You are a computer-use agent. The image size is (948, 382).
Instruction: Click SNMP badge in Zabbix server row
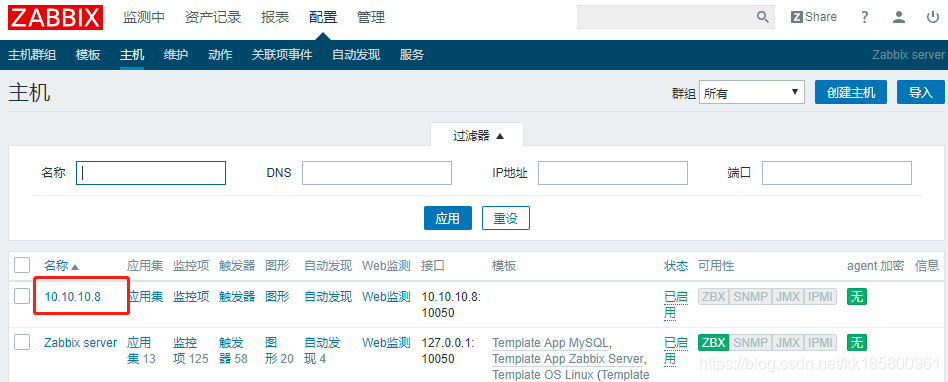(750, 343)
